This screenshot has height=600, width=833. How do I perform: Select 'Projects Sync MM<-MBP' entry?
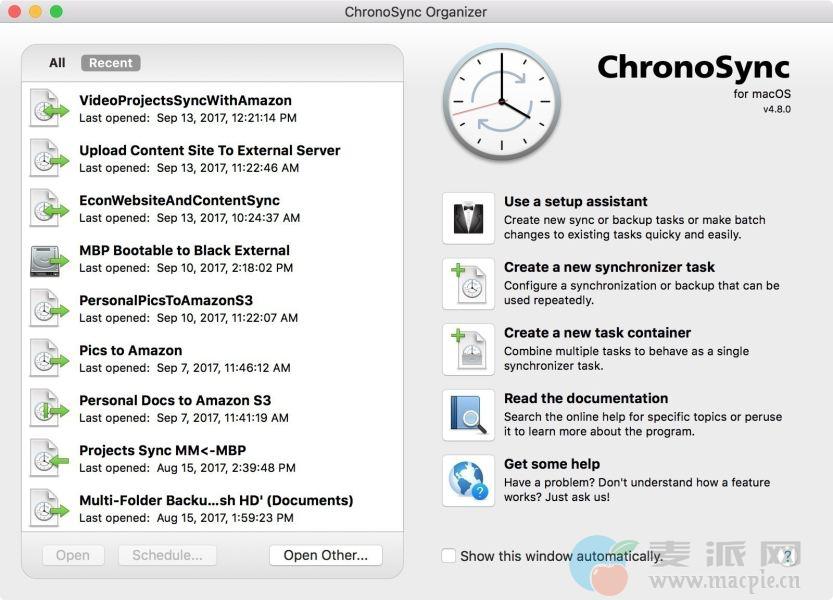163,450
